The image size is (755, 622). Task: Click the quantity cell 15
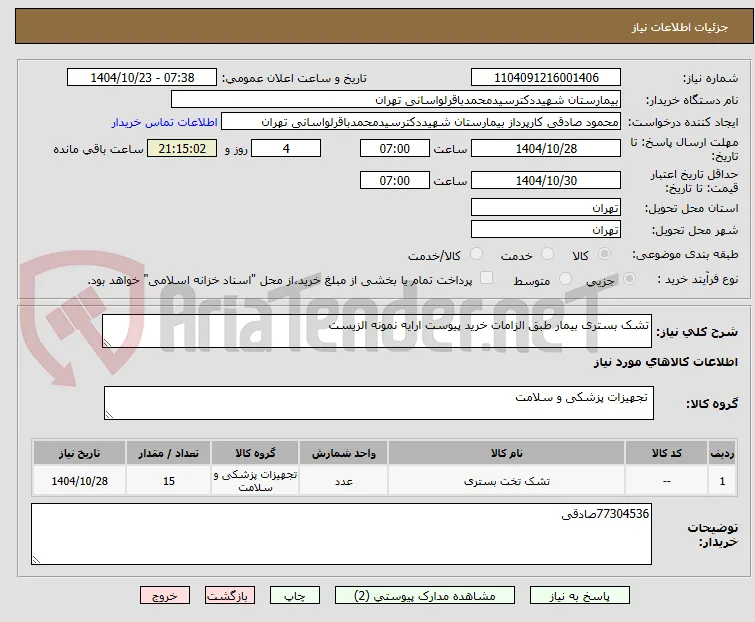pos(169,480)
